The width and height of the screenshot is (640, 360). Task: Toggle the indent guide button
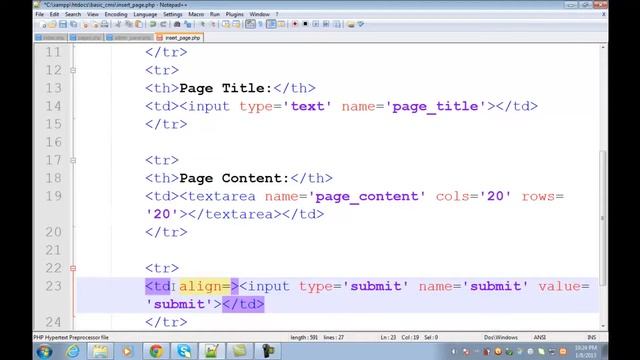click(271, 24)
